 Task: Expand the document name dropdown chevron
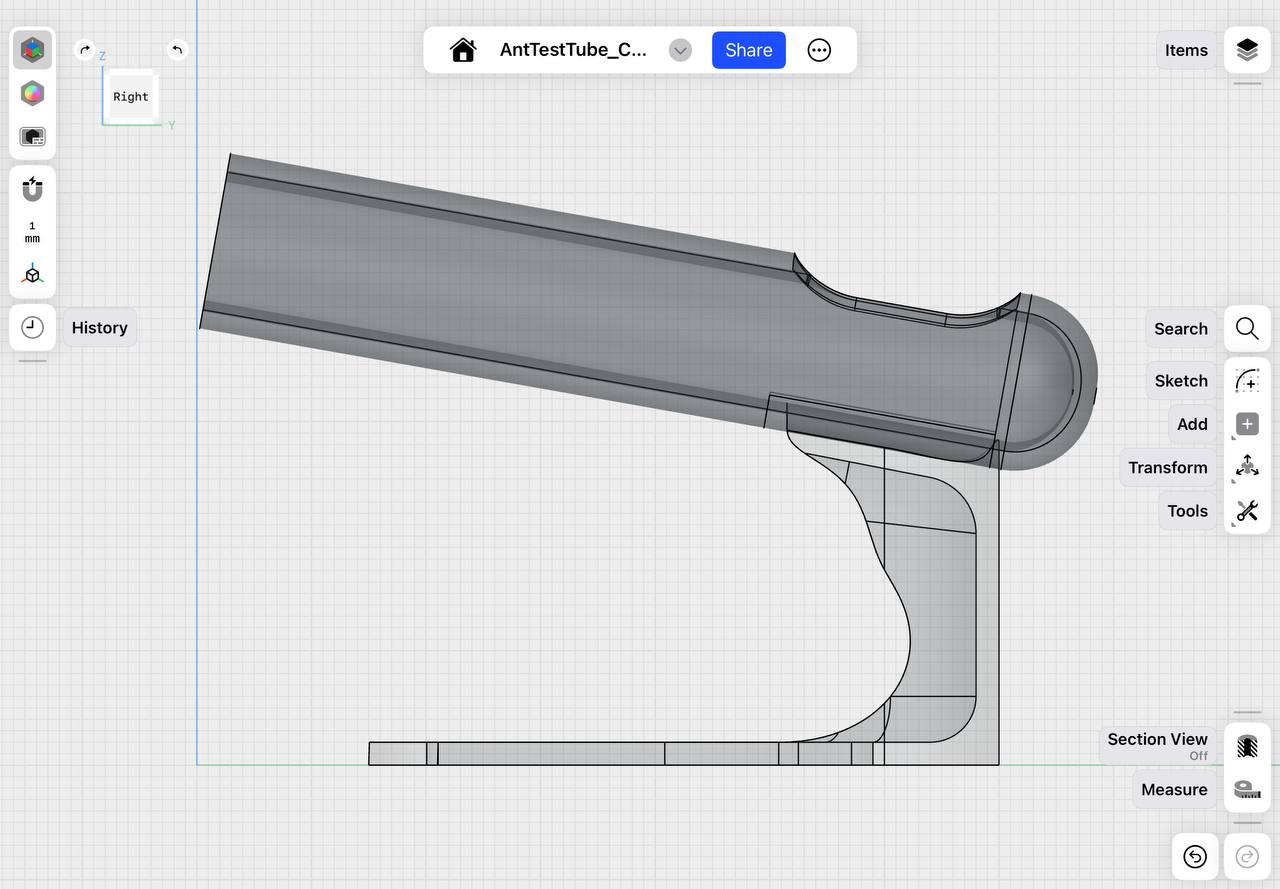click(x=680, y=50)
